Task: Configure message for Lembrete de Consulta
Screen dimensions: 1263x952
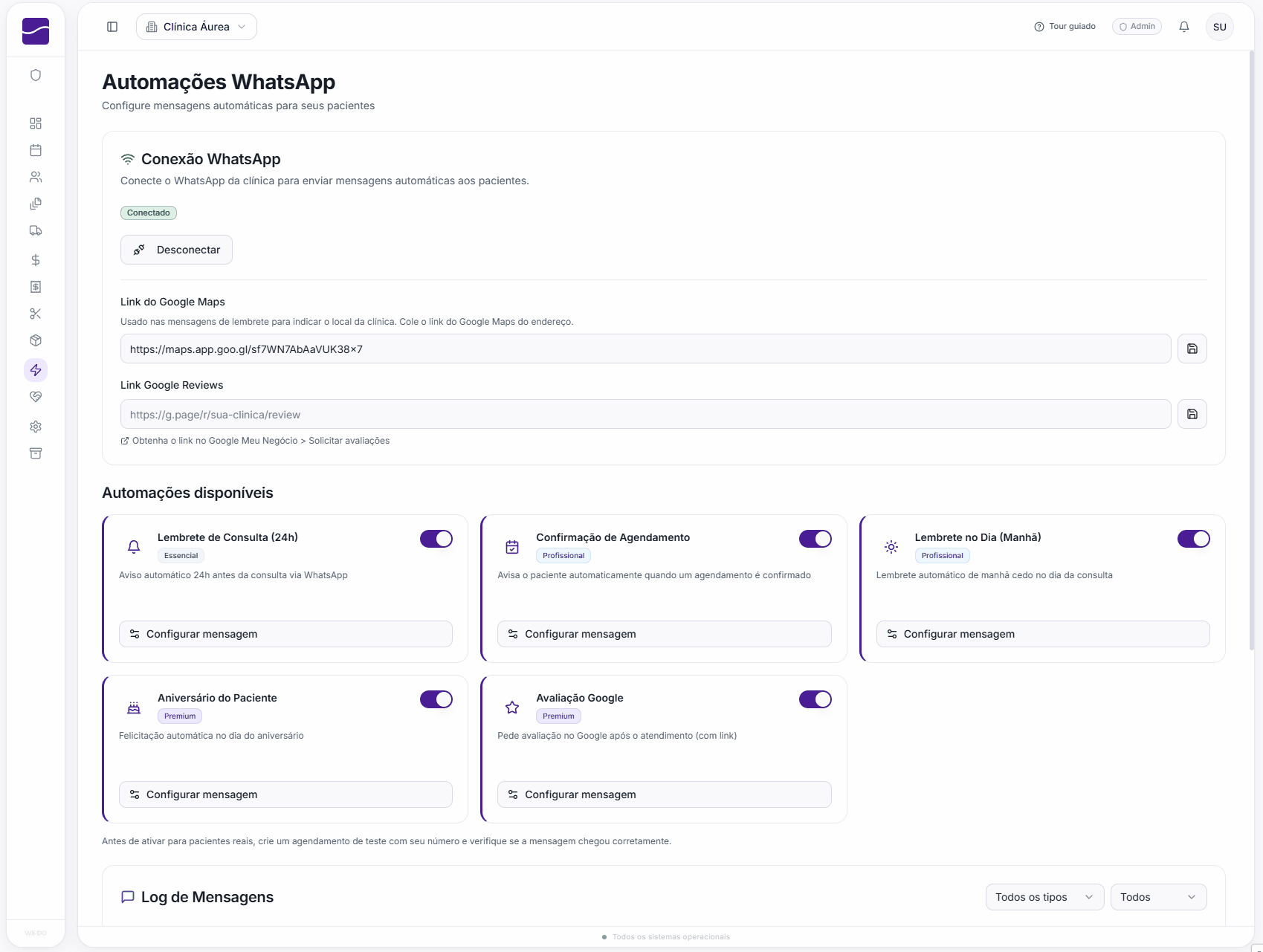Action: click(285, 634)
